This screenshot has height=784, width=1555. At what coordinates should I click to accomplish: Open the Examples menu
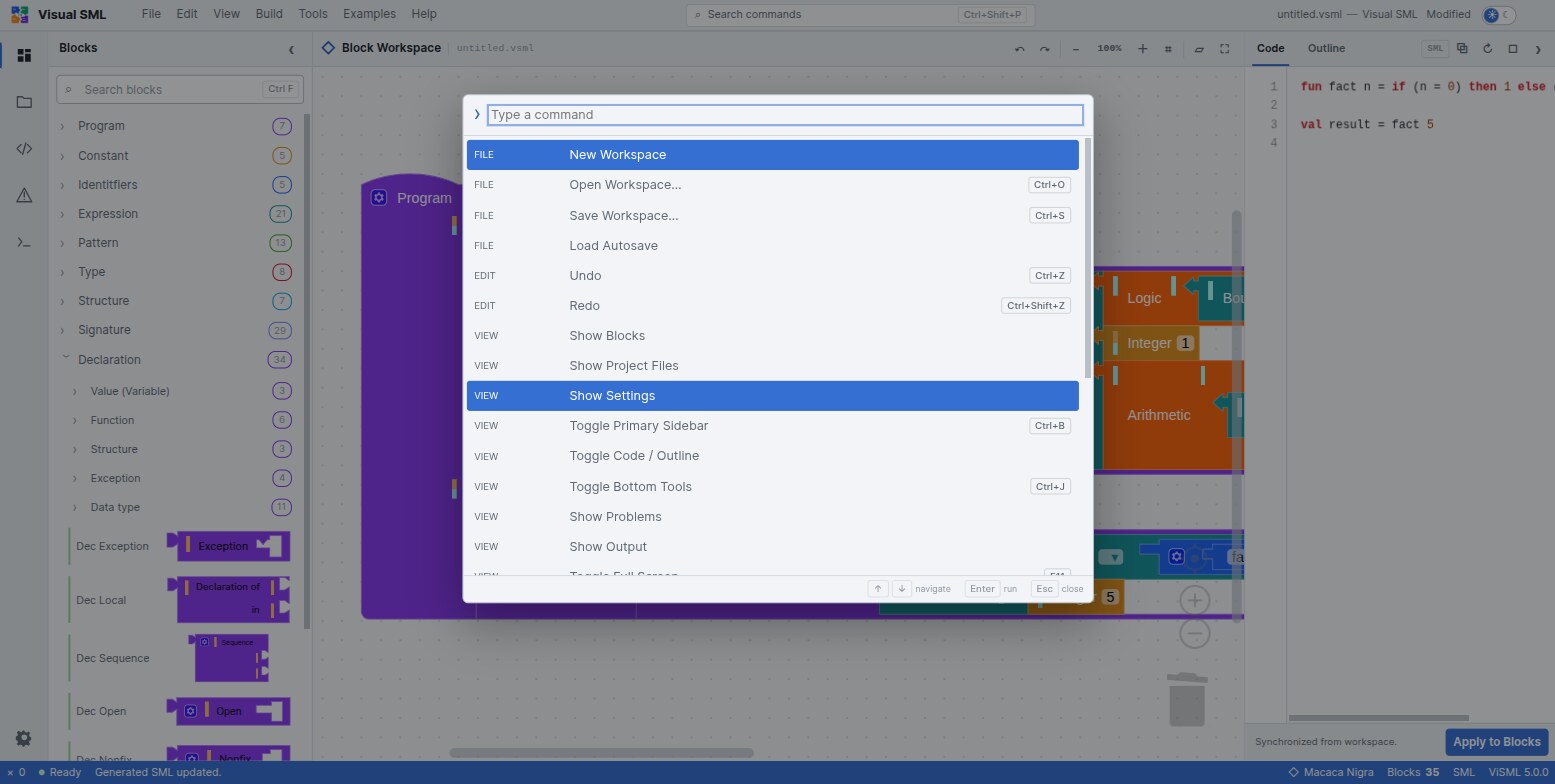coord(369,14)
